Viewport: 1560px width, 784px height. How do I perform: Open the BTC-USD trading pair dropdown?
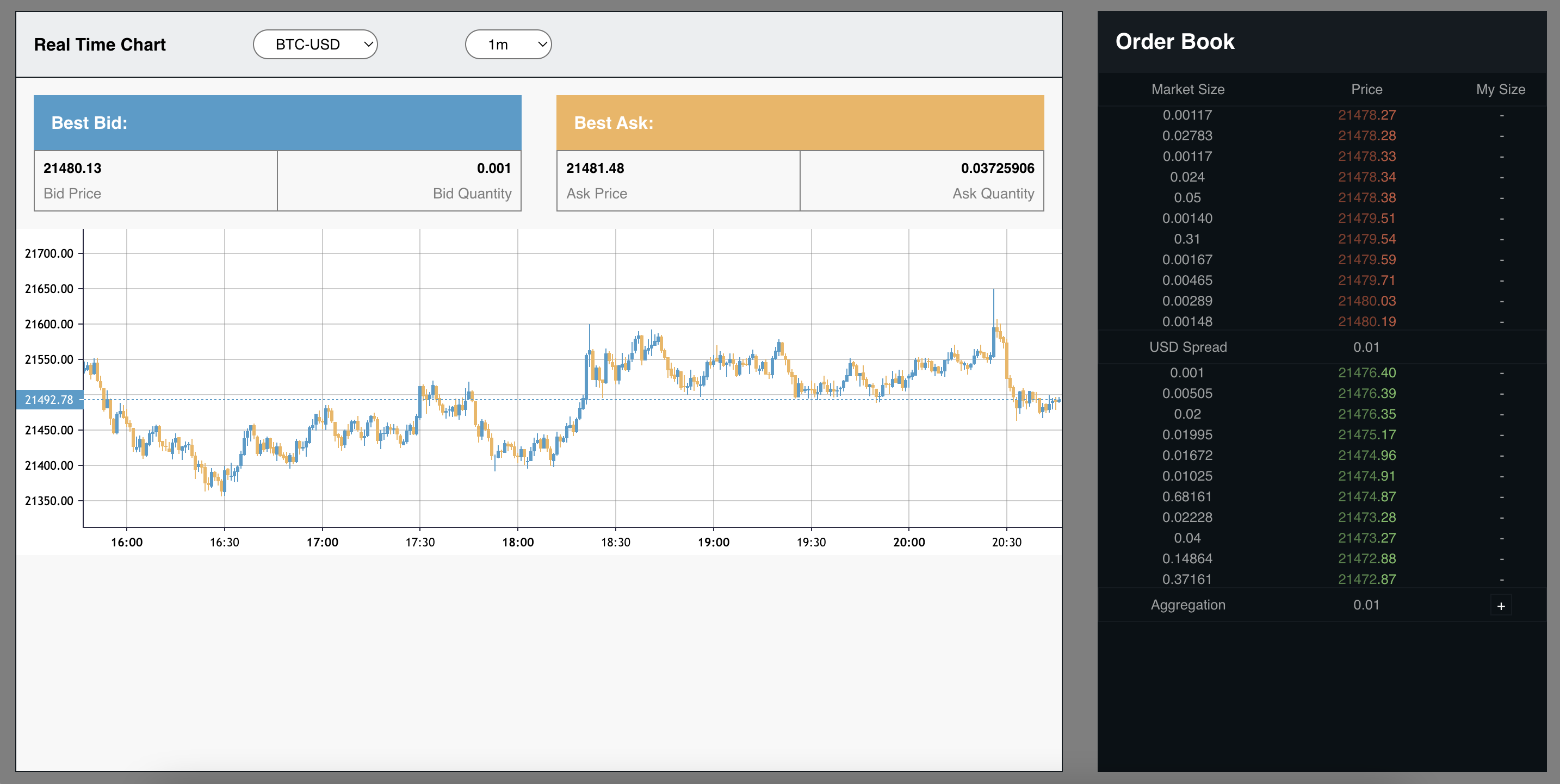click(x=315, y=43)
